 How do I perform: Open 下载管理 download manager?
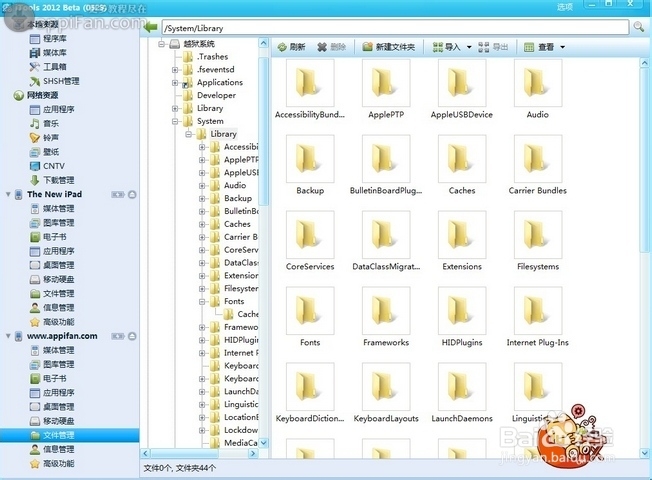[x=52, y=180]
